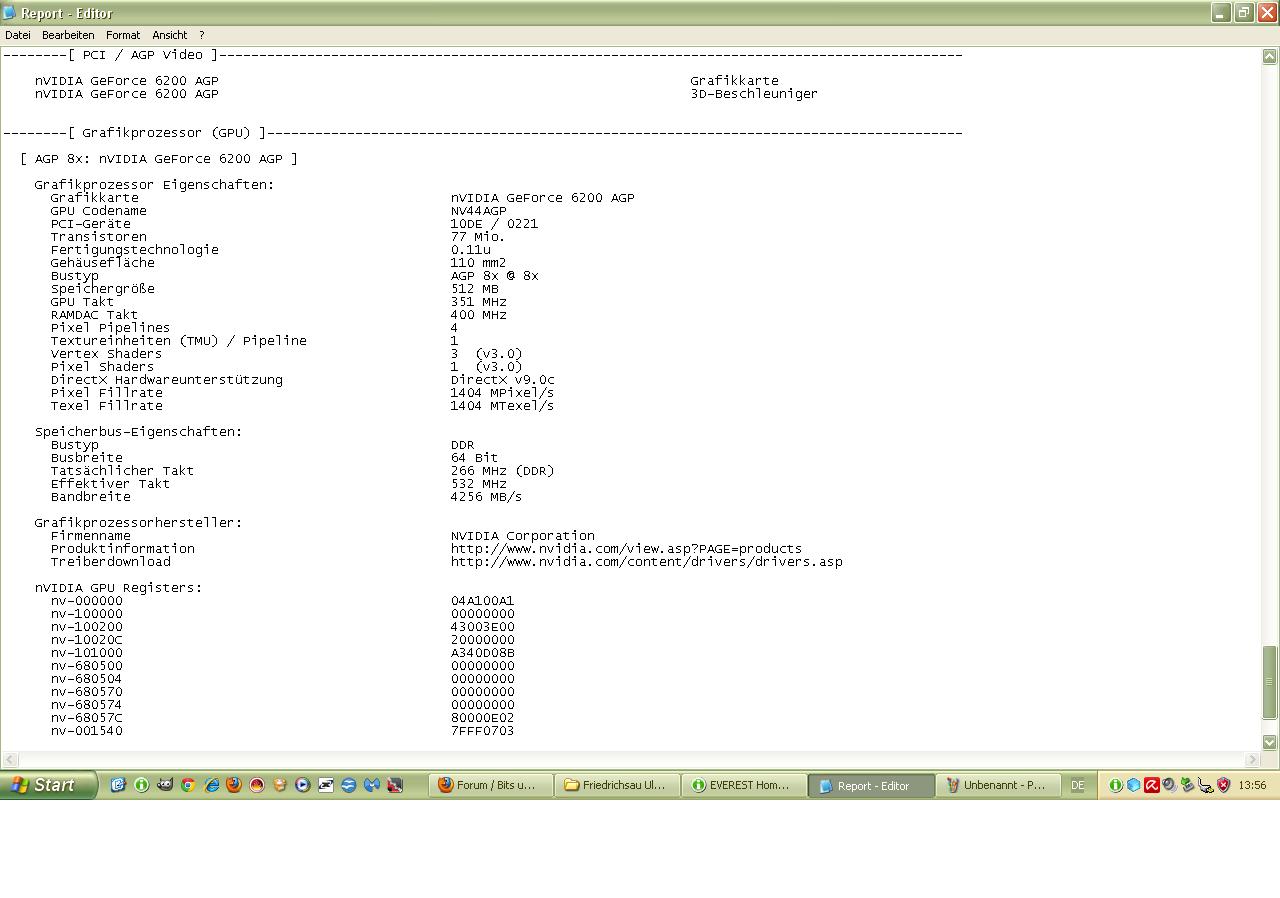Viewport: 1280px width, 898px height.
Task: Click the grey speaker-like tray icon
Action: pyautogui.click(x=1169, y=785)
